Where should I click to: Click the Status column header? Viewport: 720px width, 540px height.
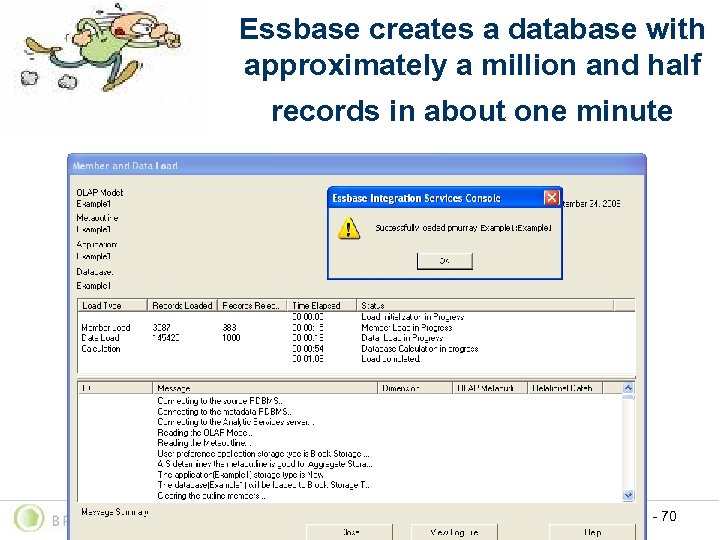[485, 305]
